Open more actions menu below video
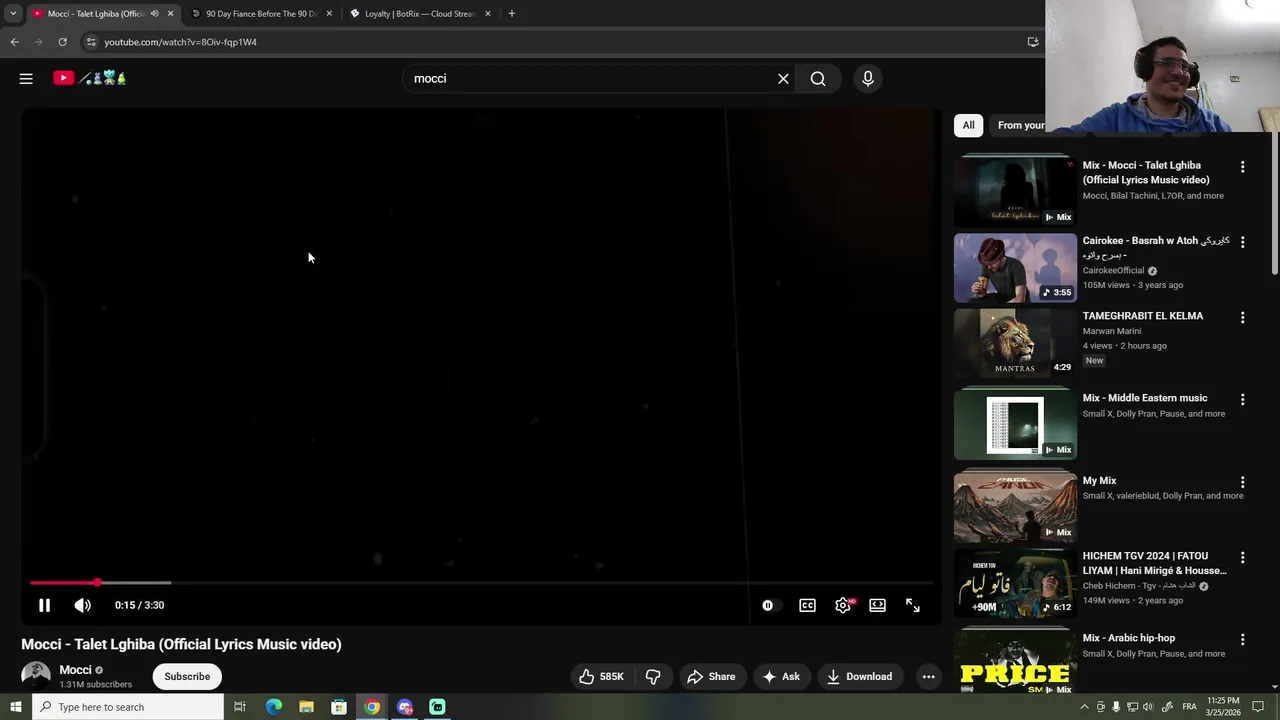 pyautogui.click(x=928, y=677)
